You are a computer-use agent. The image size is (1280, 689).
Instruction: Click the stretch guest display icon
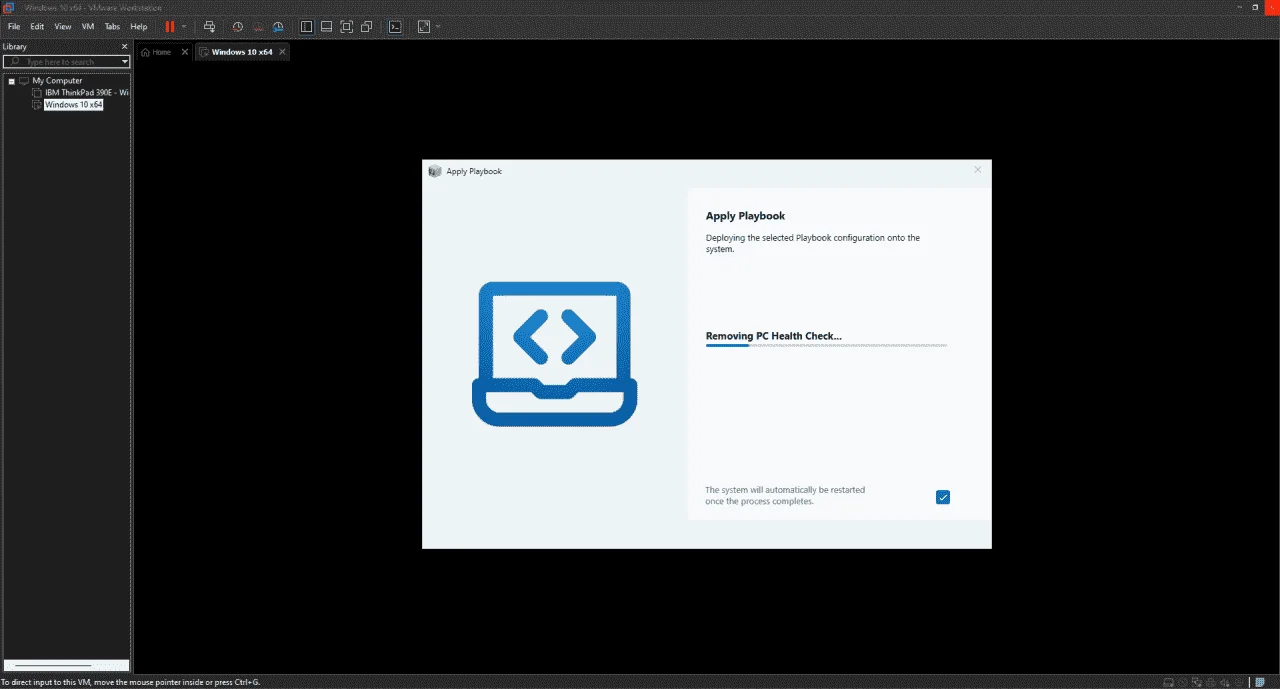point(424,27)
